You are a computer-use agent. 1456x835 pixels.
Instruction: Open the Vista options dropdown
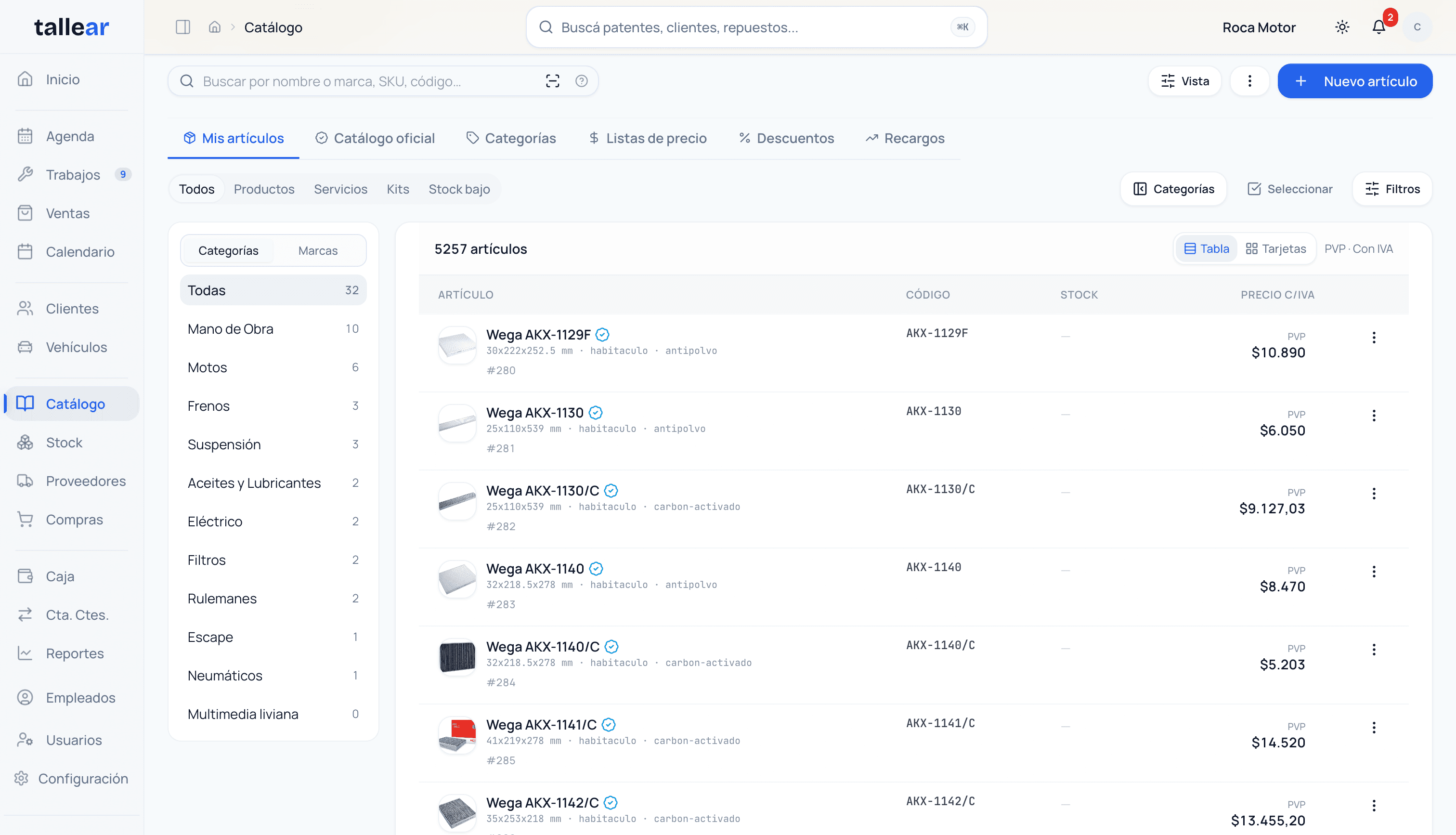pyautogui.click(x=1185, y=81)
